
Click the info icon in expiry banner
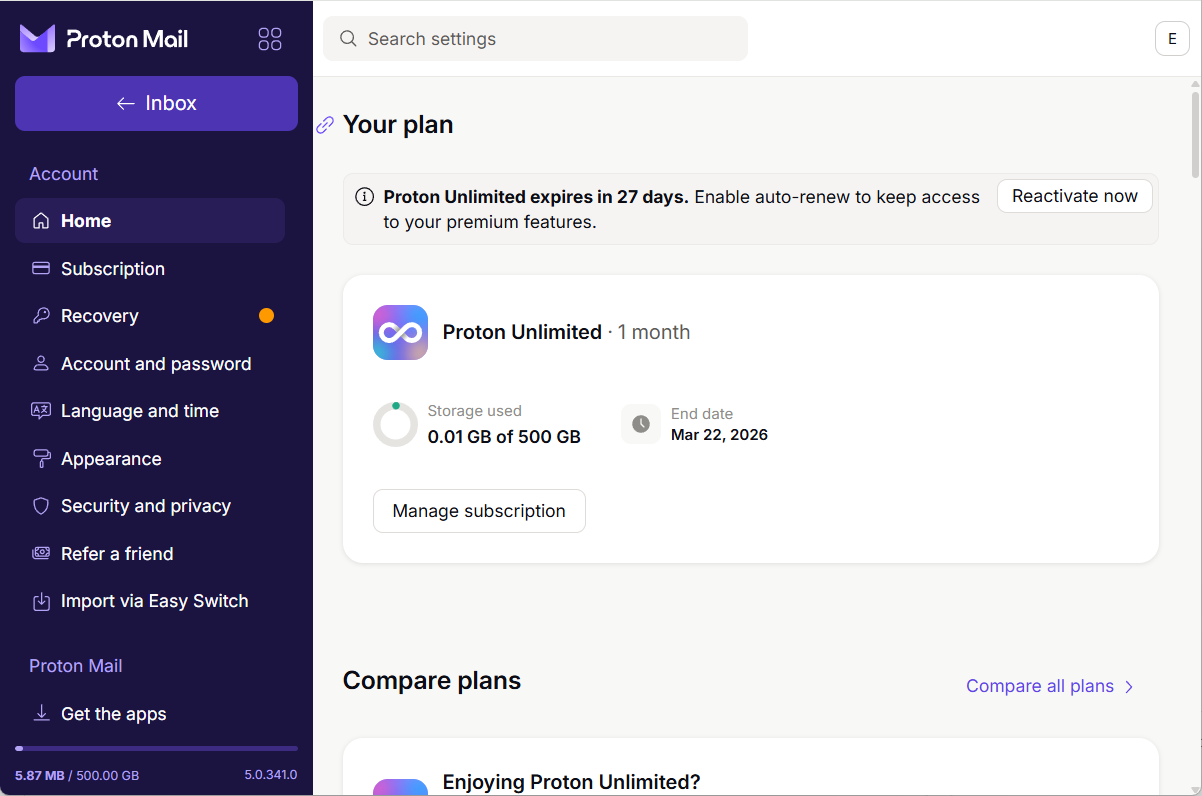[365, 197]
